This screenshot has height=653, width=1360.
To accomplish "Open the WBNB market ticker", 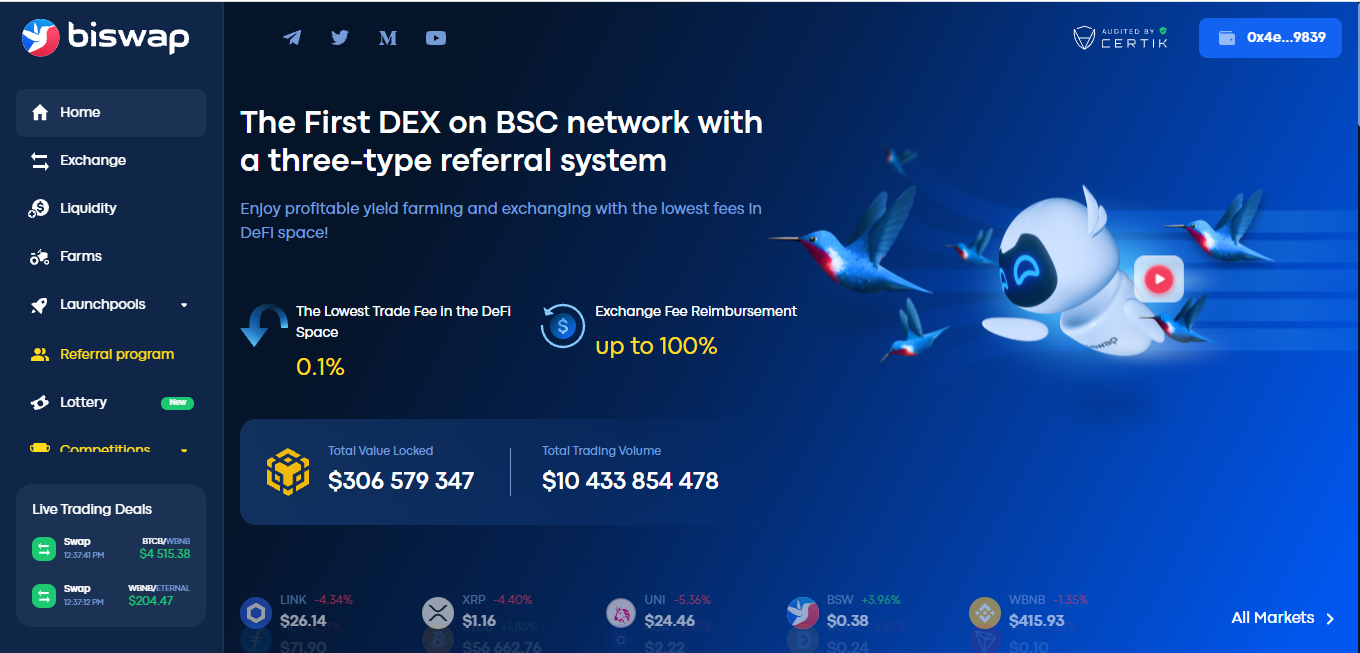I will (x=1029, y=611).
